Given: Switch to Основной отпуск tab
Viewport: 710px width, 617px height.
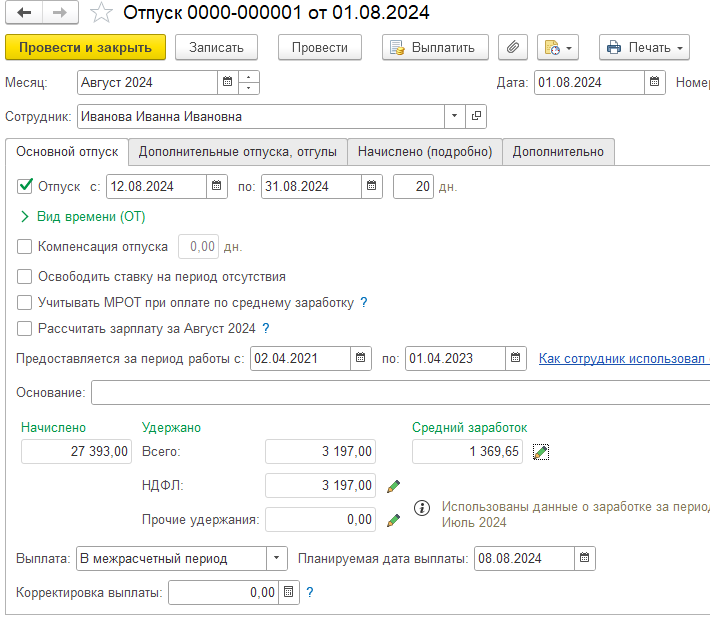Looking at the screenshot, I should pyautogui.click(x=67, y=151).
